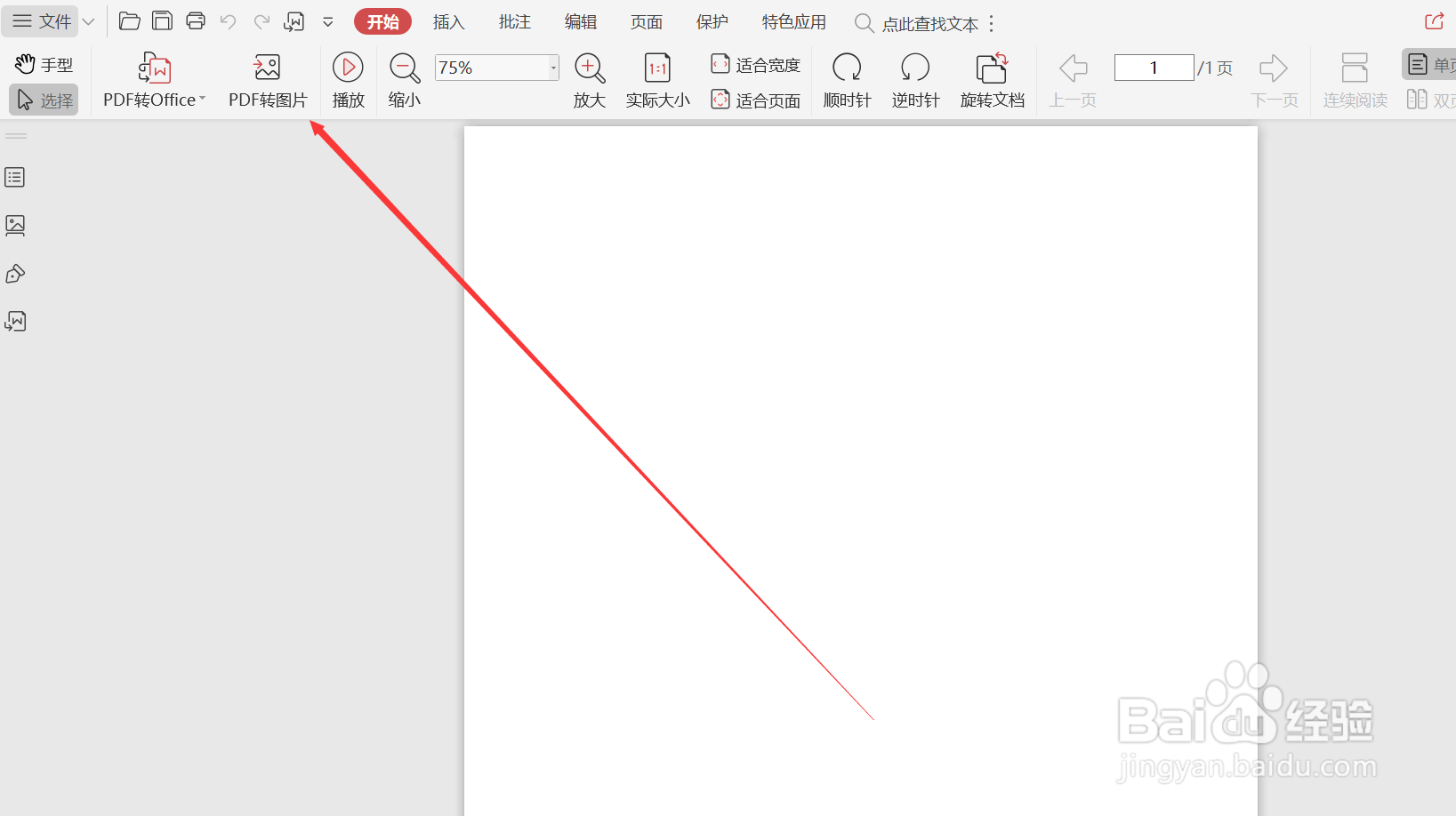Expand the quick access toolbar customize arrow
The height and width of the screenshot is (816, 1456).
(328, 22)
